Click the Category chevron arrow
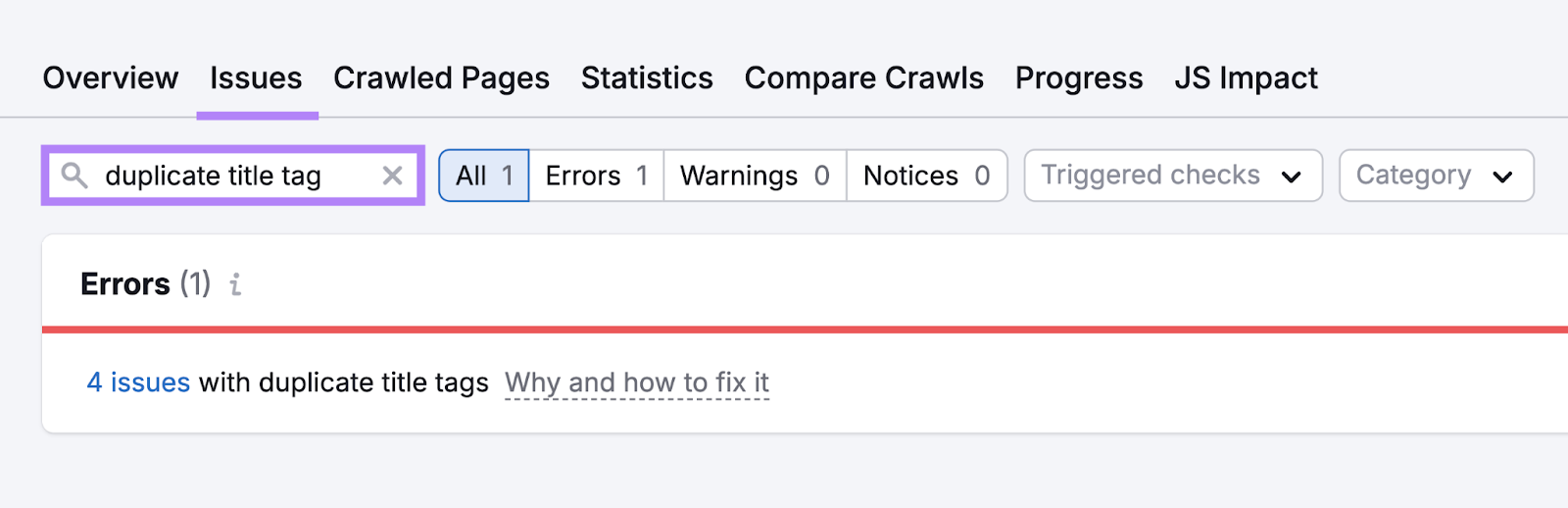Screen dimensions: 1568x508 (1502, 177)
